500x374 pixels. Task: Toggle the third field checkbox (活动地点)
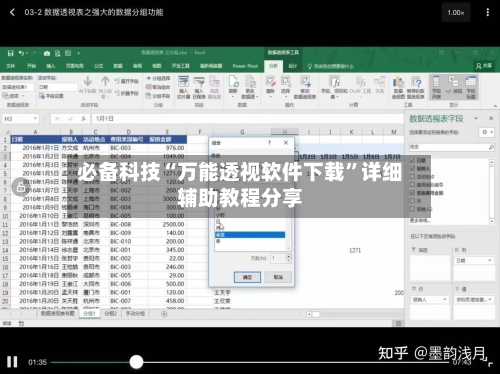pyautogui.click(x=412, y=177)
